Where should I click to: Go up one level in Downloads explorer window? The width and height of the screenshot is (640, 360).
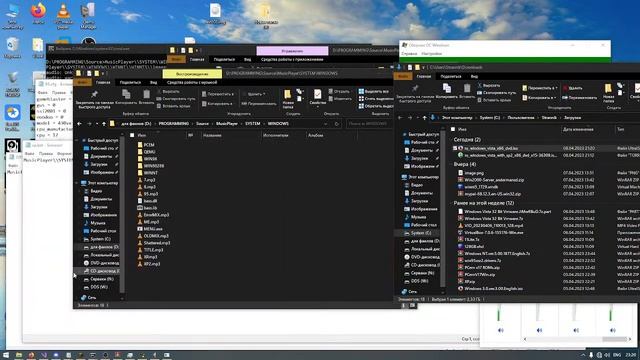424,118
